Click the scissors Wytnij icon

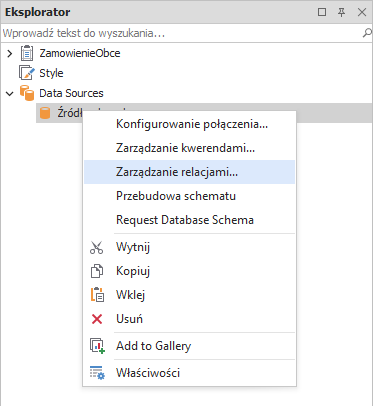click(97, 247)
